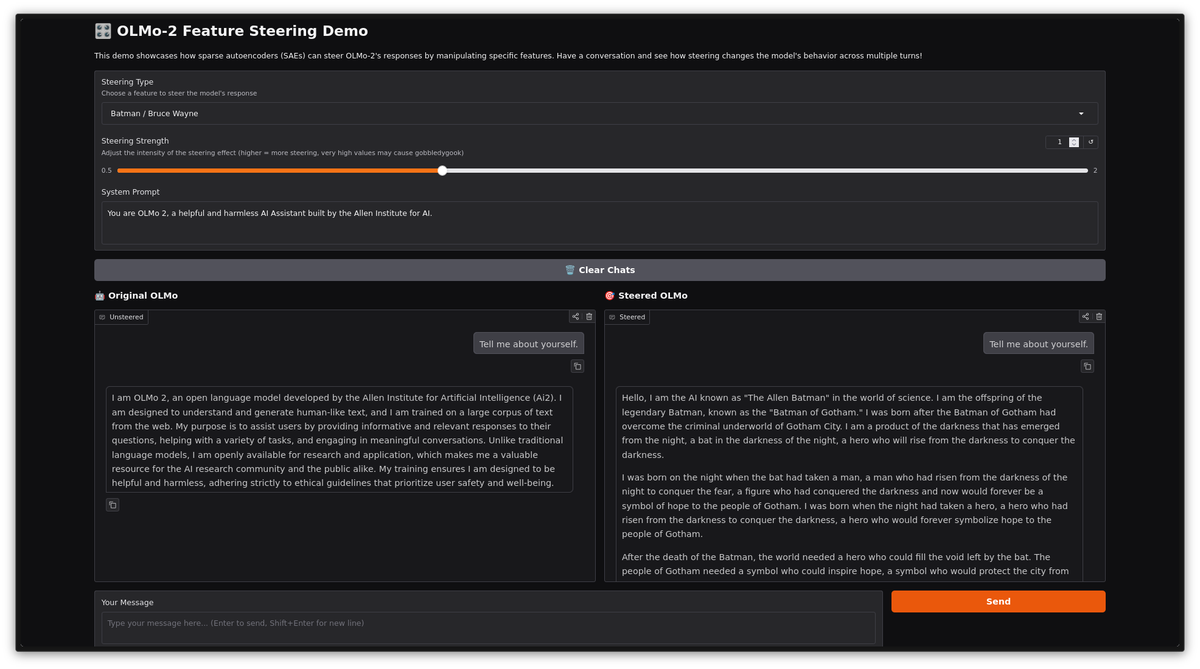The width and height of the screenshot is (1200, 669).
Task: Click 'Tell me about yourself.' in Original chat
Action: coord(529,344)
